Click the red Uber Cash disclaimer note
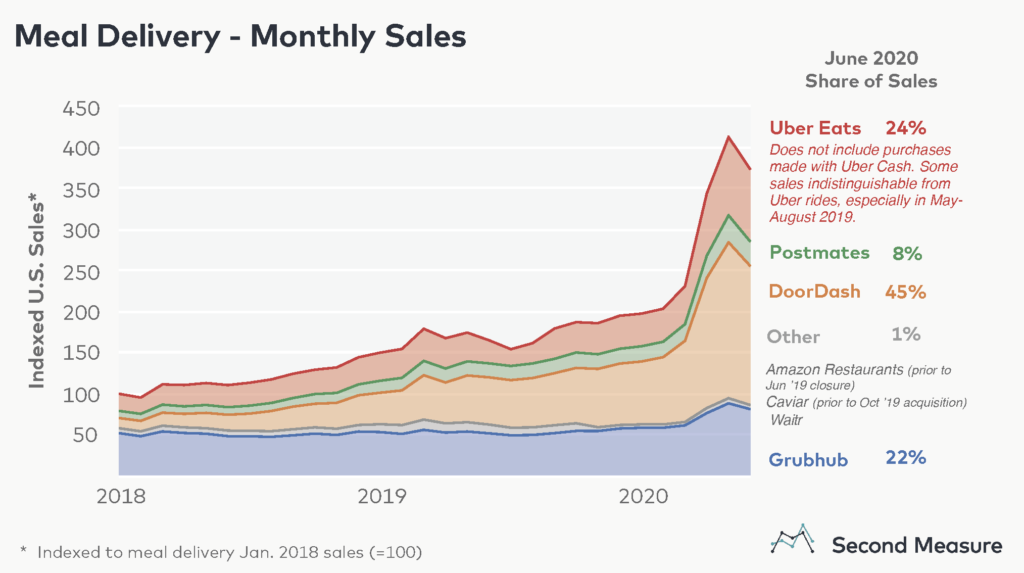The image size is (1024, 573). tap(866, 183)
